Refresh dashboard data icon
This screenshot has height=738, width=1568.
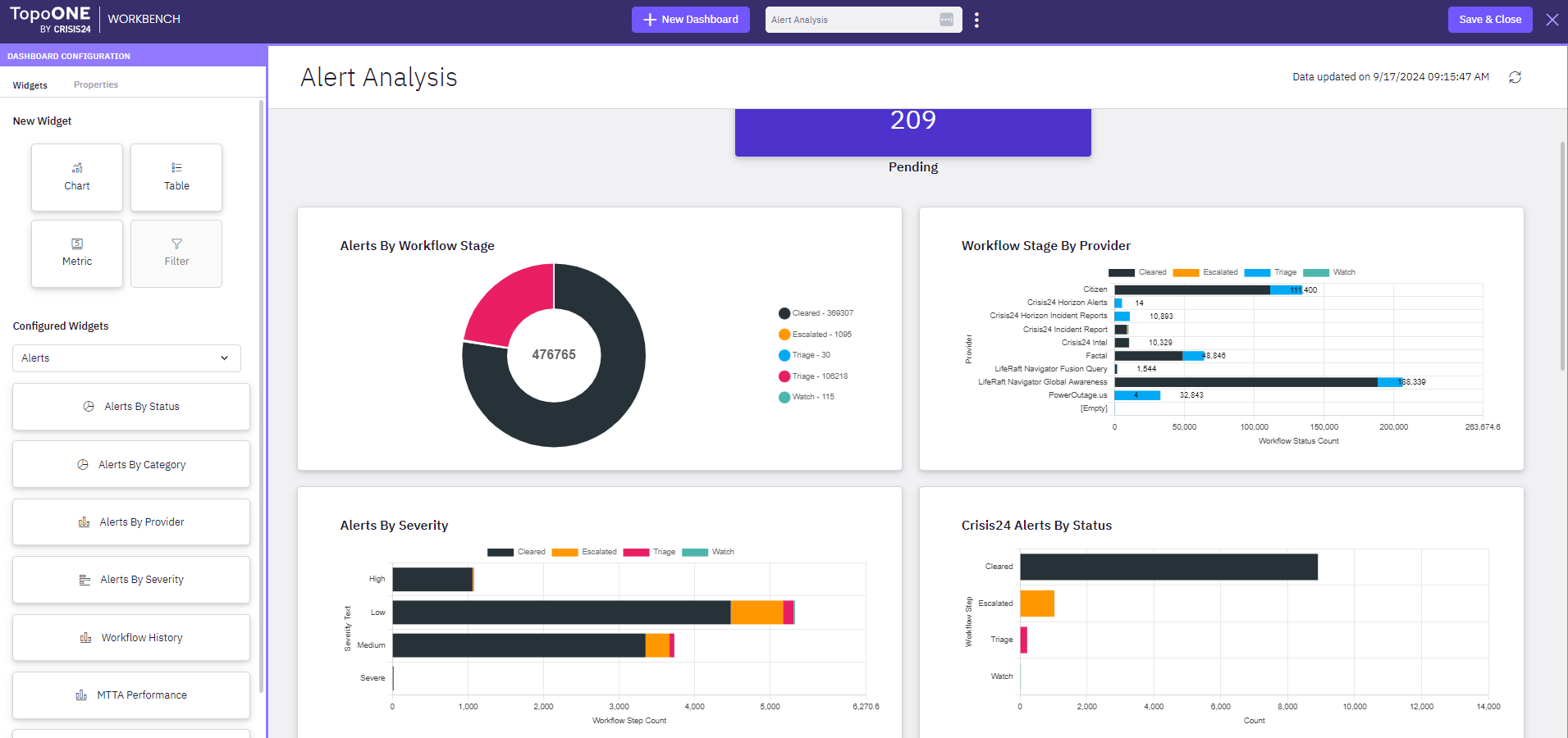[x=1515, y=77]
